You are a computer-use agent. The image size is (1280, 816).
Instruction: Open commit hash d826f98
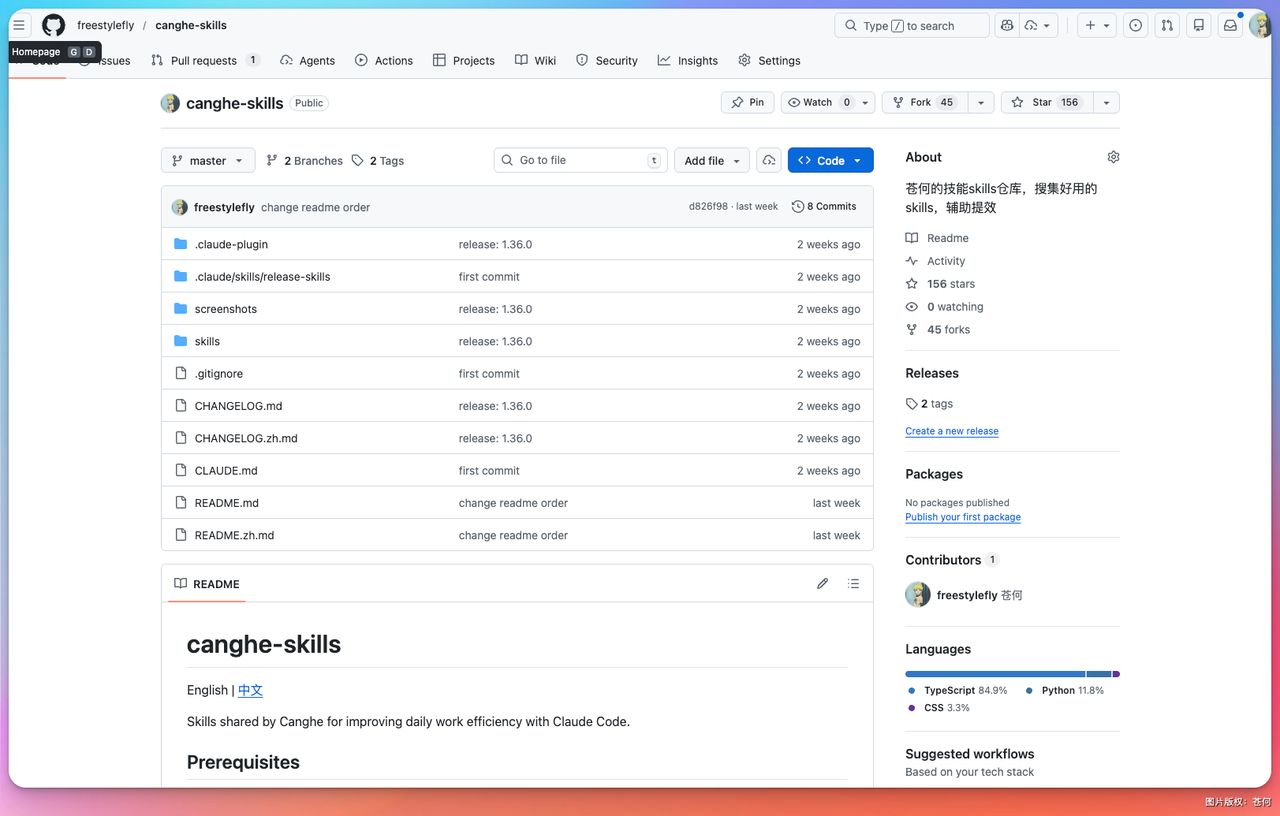coord(708,207)
